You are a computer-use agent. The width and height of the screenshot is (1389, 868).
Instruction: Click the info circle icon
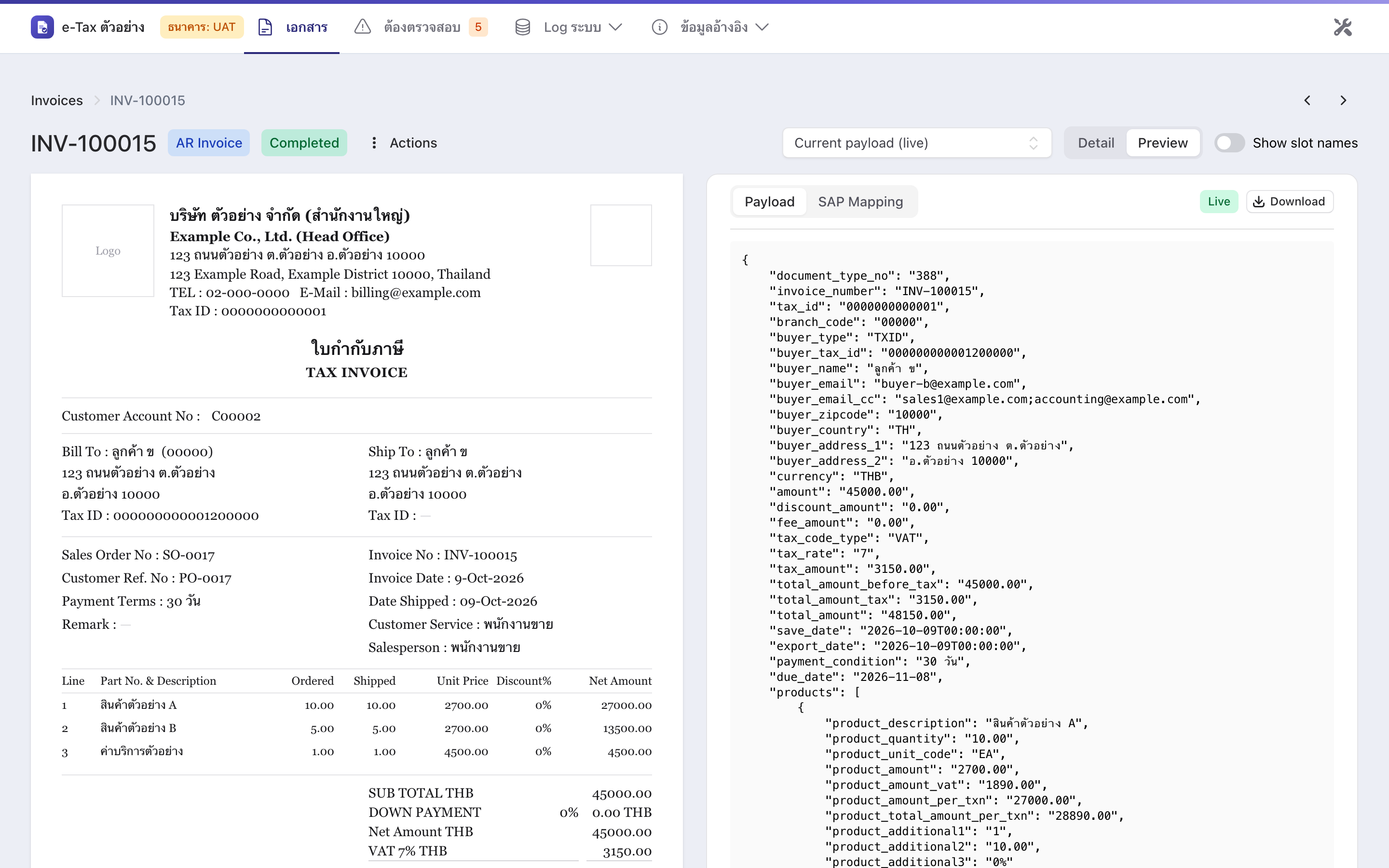pos(659,27)
